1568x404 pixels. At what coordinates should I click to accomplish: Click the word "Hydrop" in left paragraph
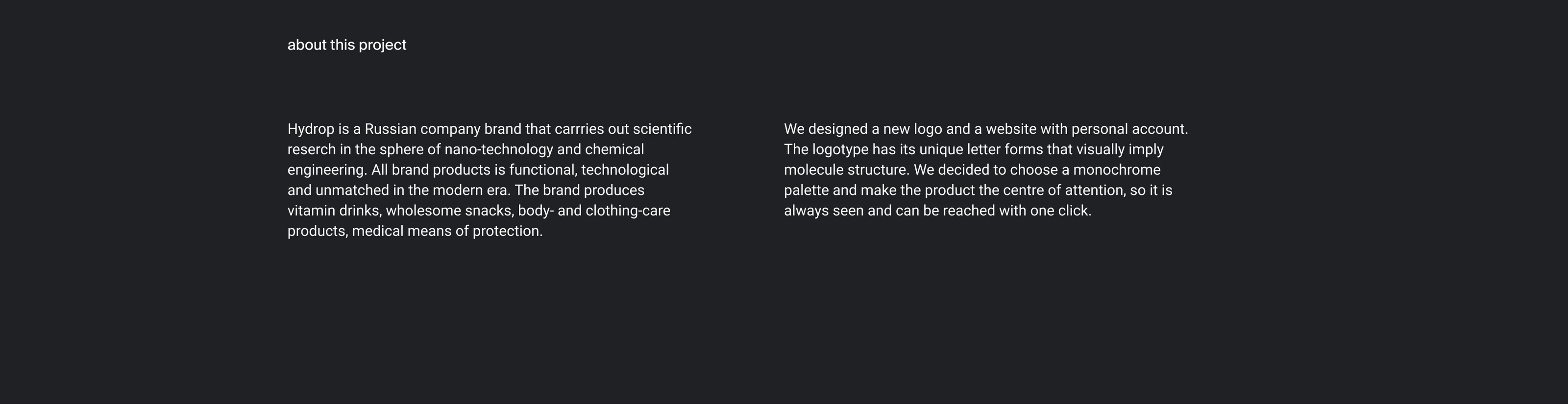(x=311, y=130)
